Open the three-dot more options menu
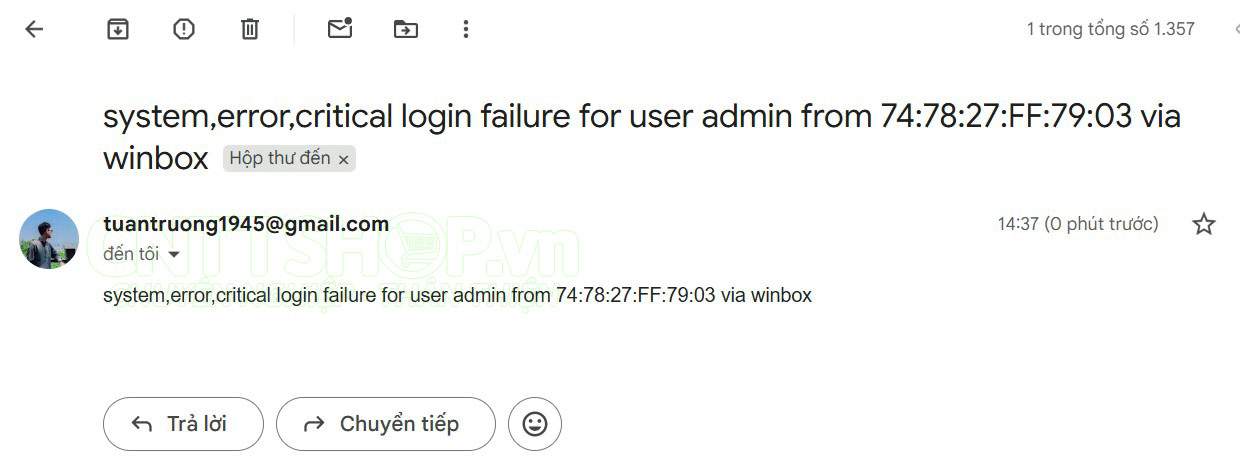The width and height of the screenshot is (1240, 471). pyautogui.click(x=465, y=29)
